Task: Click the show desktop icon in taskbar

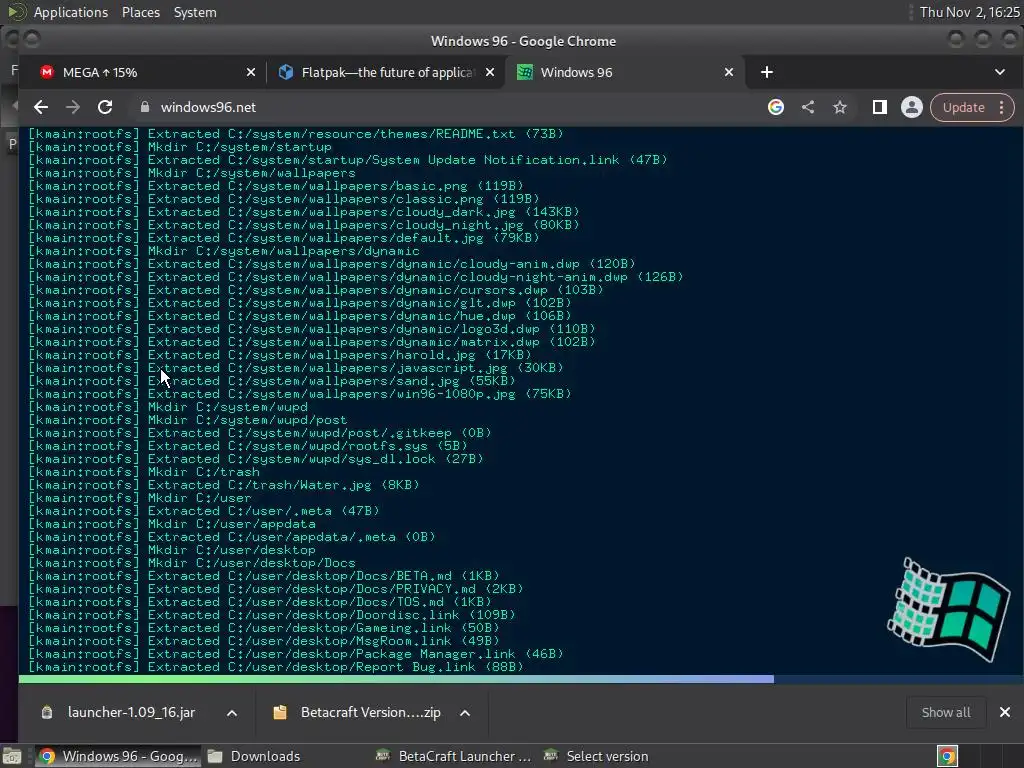Action: point(12,756)
